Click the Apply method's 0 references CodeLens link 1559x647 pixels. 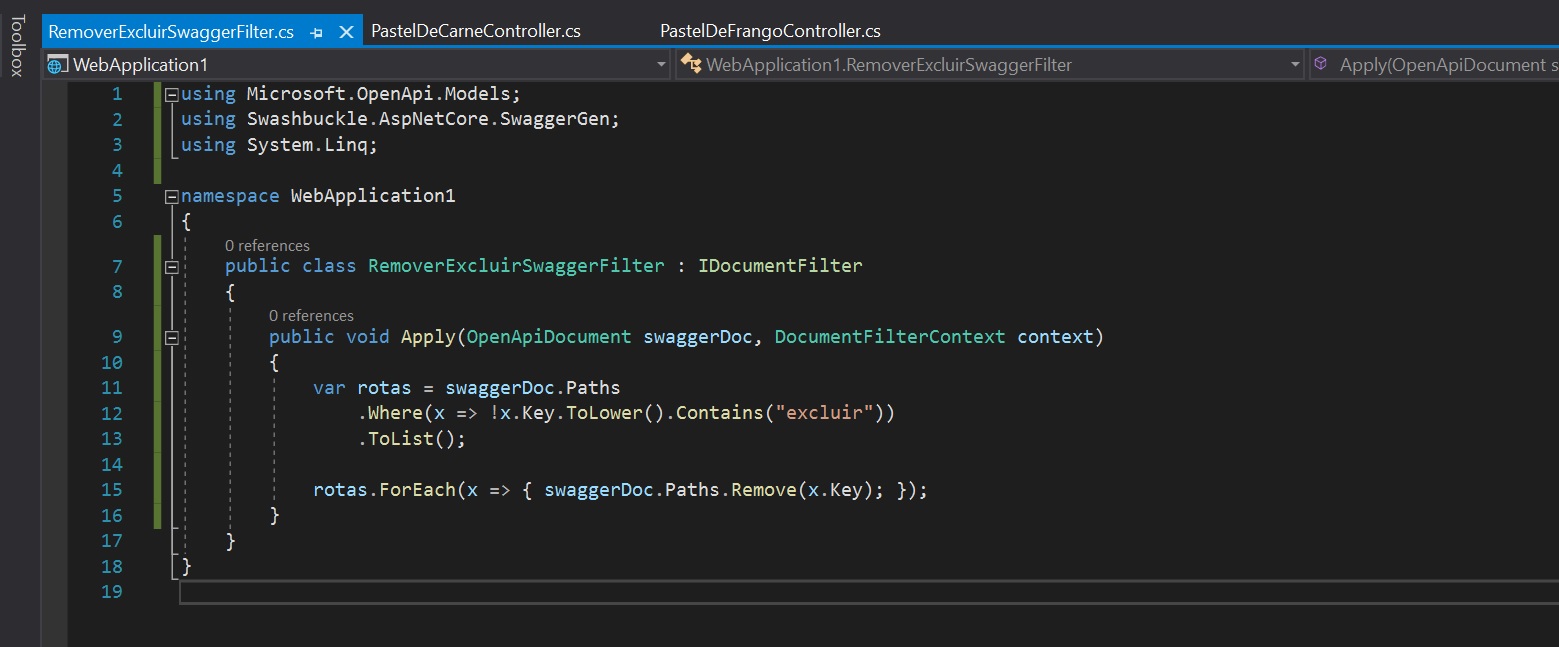(311, 316)
